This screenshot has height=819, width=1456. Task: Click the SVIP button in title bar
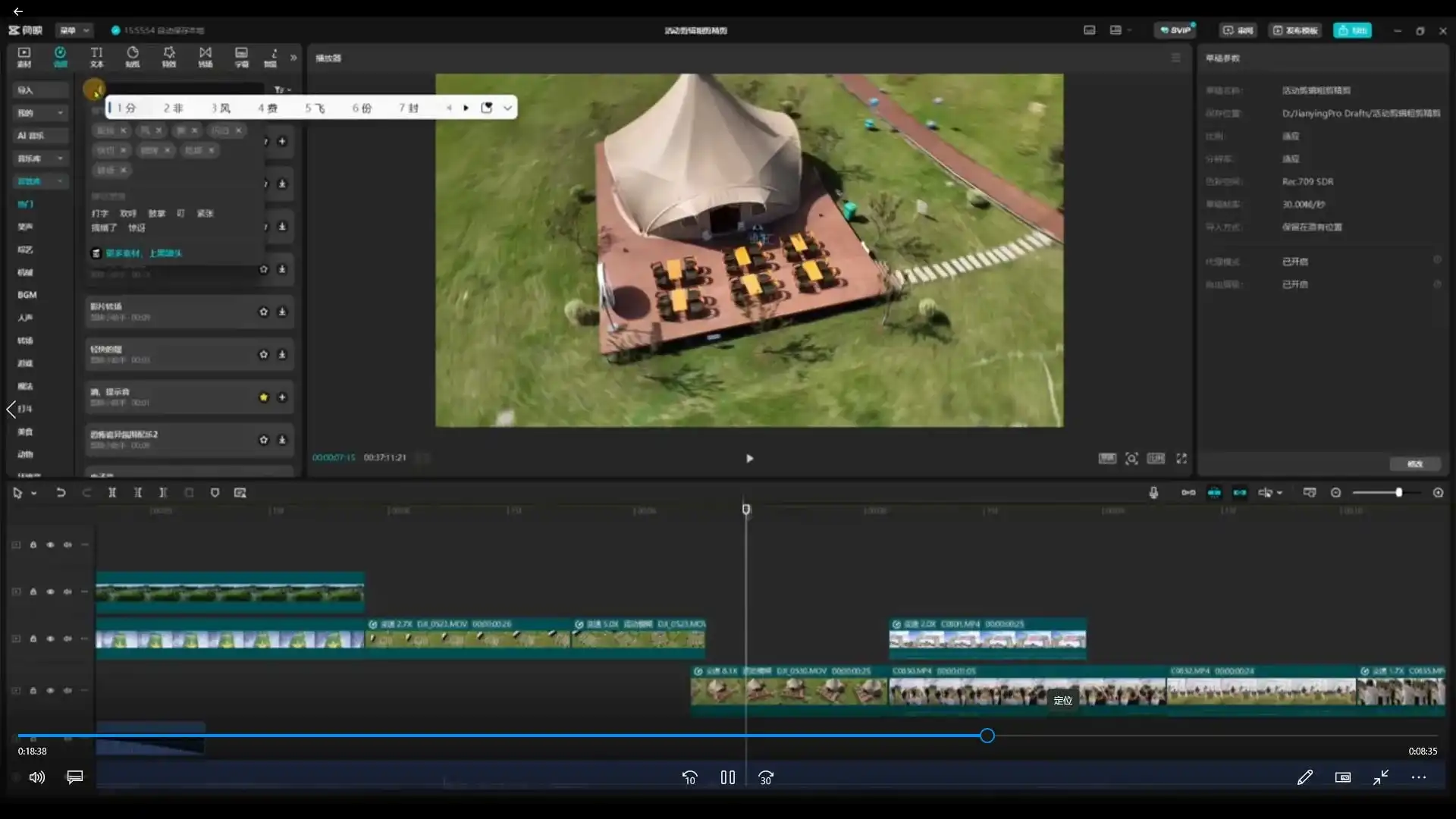[x=1175, y=30]
